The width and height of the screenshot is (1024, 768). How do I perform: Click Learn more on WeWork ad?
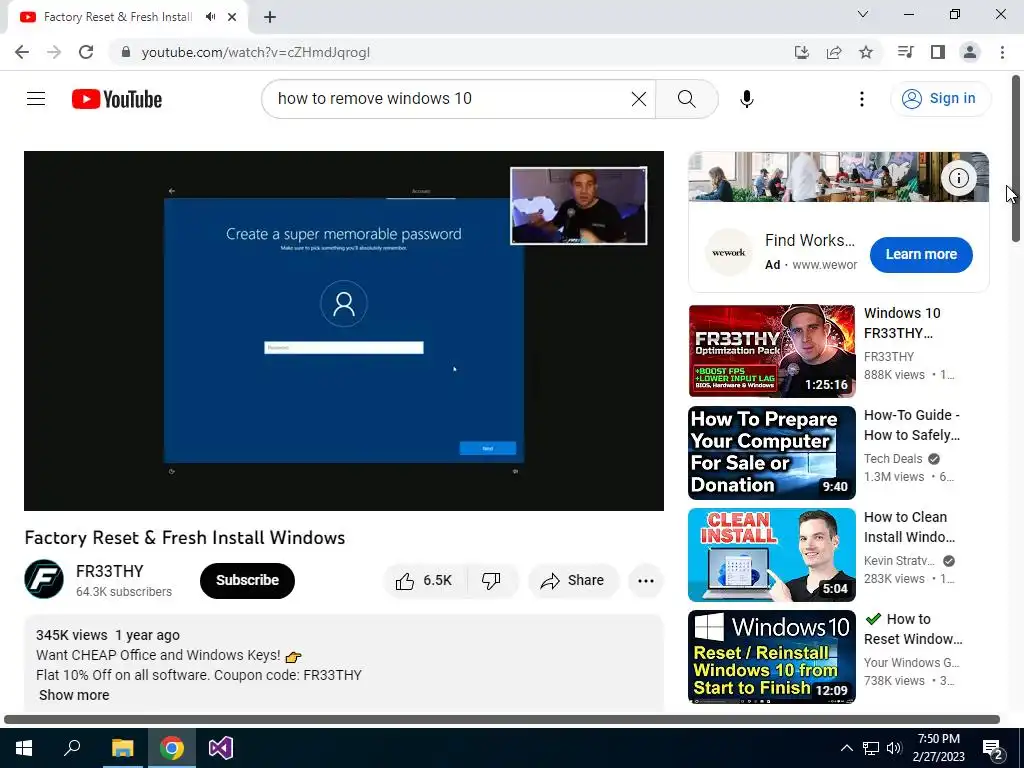click(921, 255)
